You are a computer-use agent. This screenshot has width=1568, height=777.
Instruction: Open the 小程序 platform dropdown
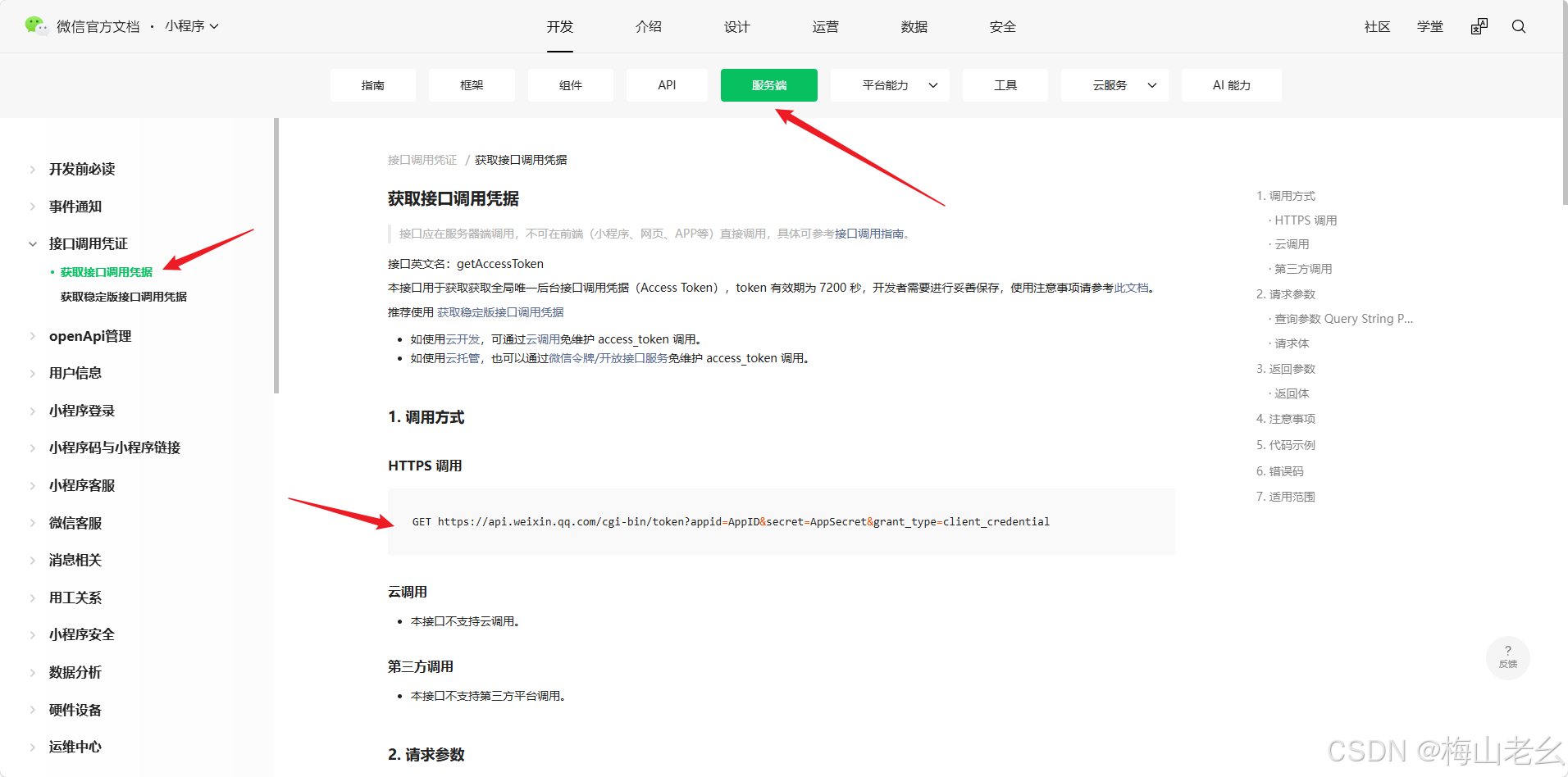[x=192, y=26]
